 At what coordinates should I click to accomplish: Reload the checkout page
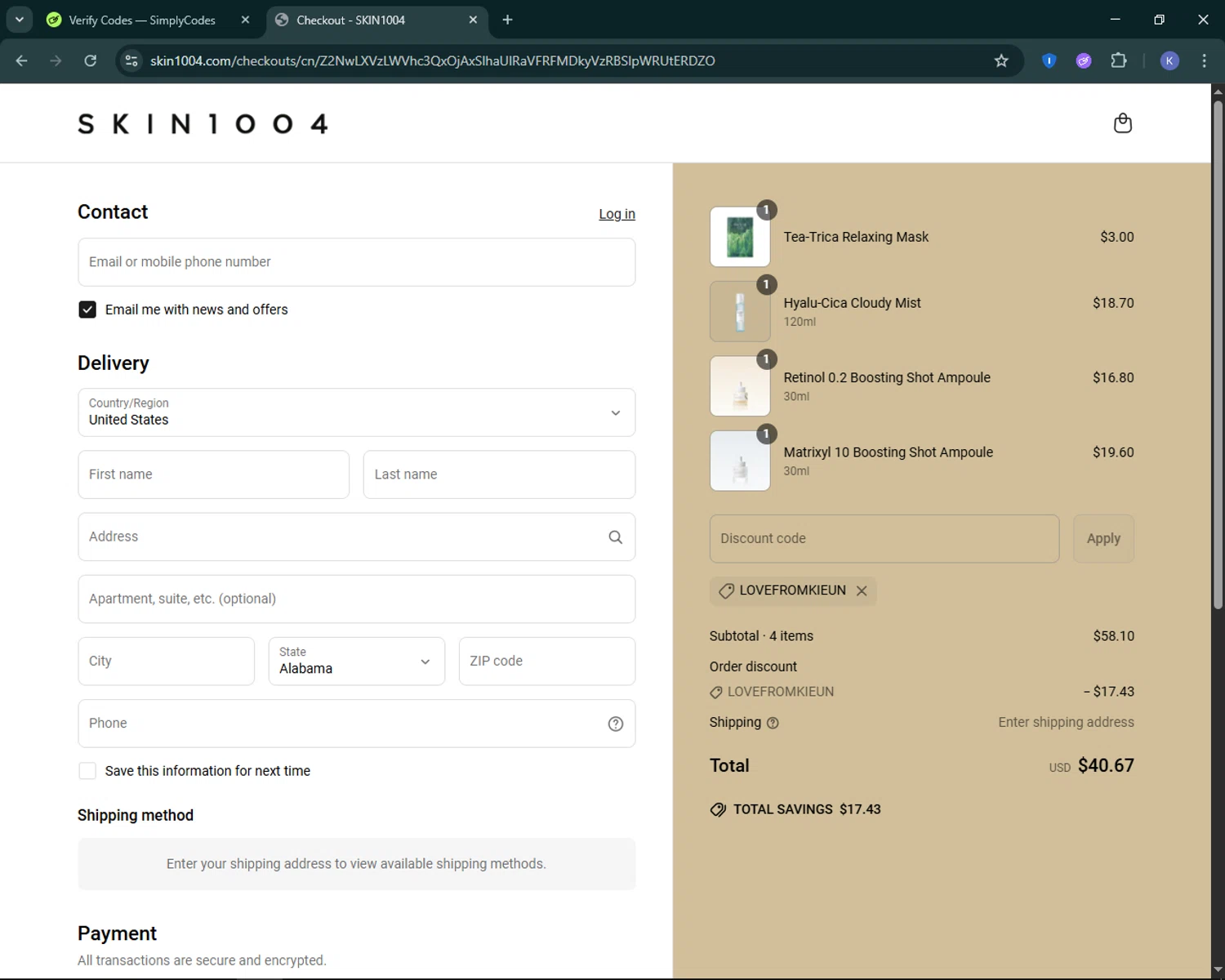tap(91, 60)
